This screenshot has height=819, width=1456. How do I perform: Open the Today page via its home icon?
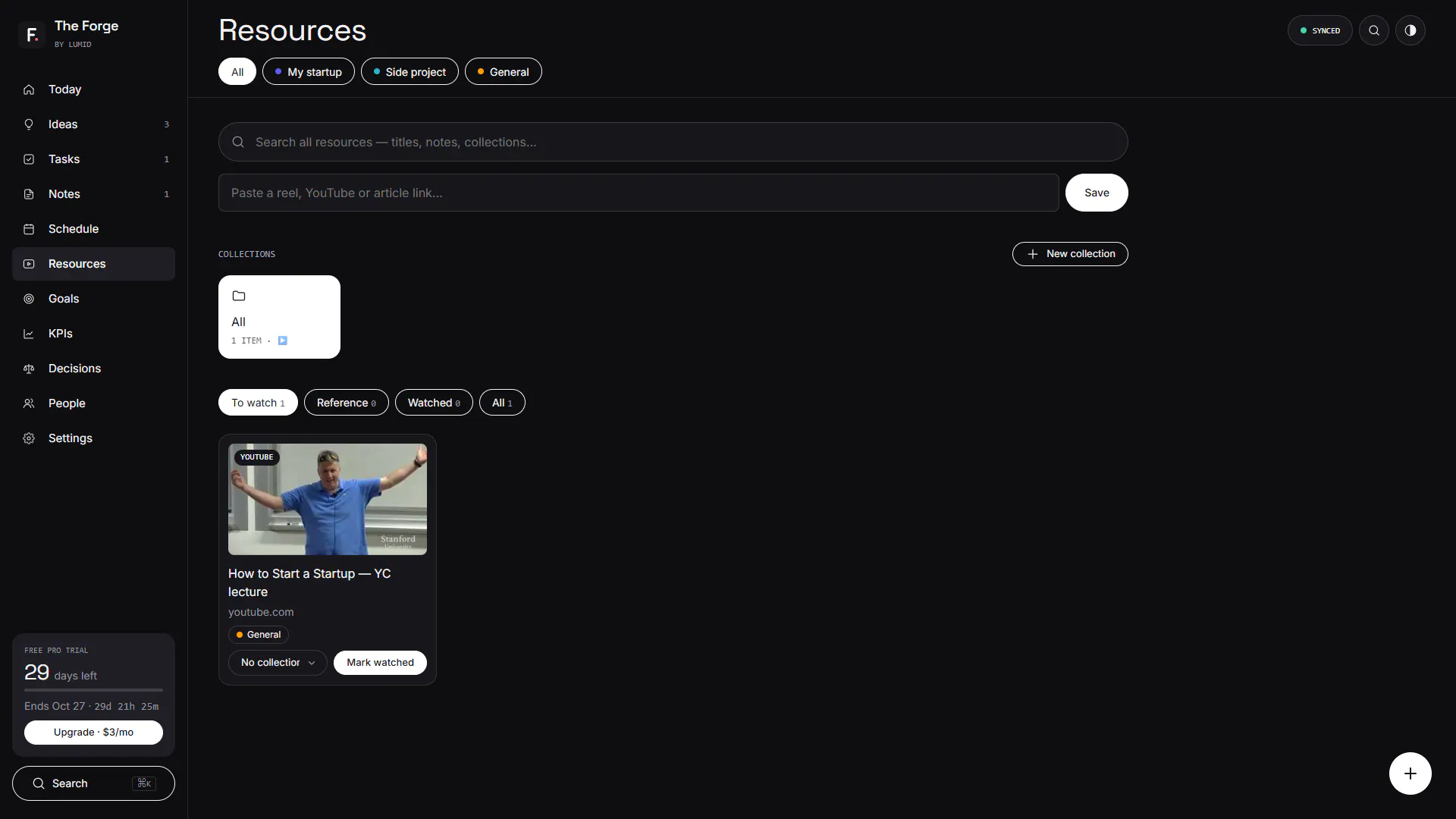click(x=29, y=89)
